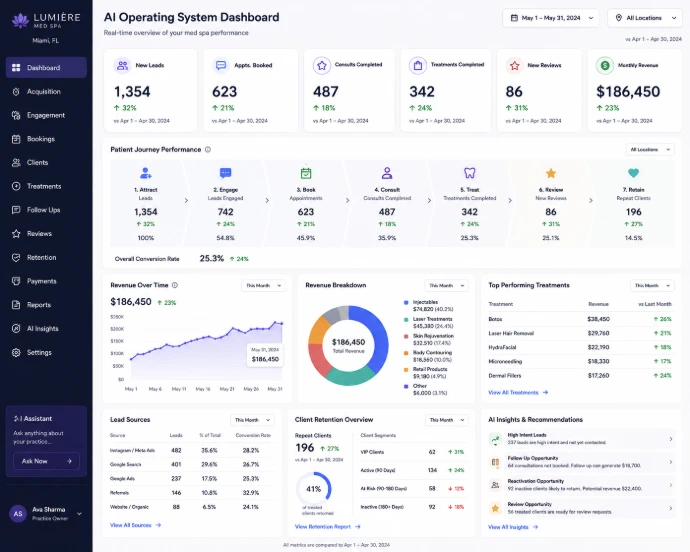The height and width of the screenshot is (552, 690).
Task: Click the info icon next to Revenue Over Time
Action: (x=175, y=285)
